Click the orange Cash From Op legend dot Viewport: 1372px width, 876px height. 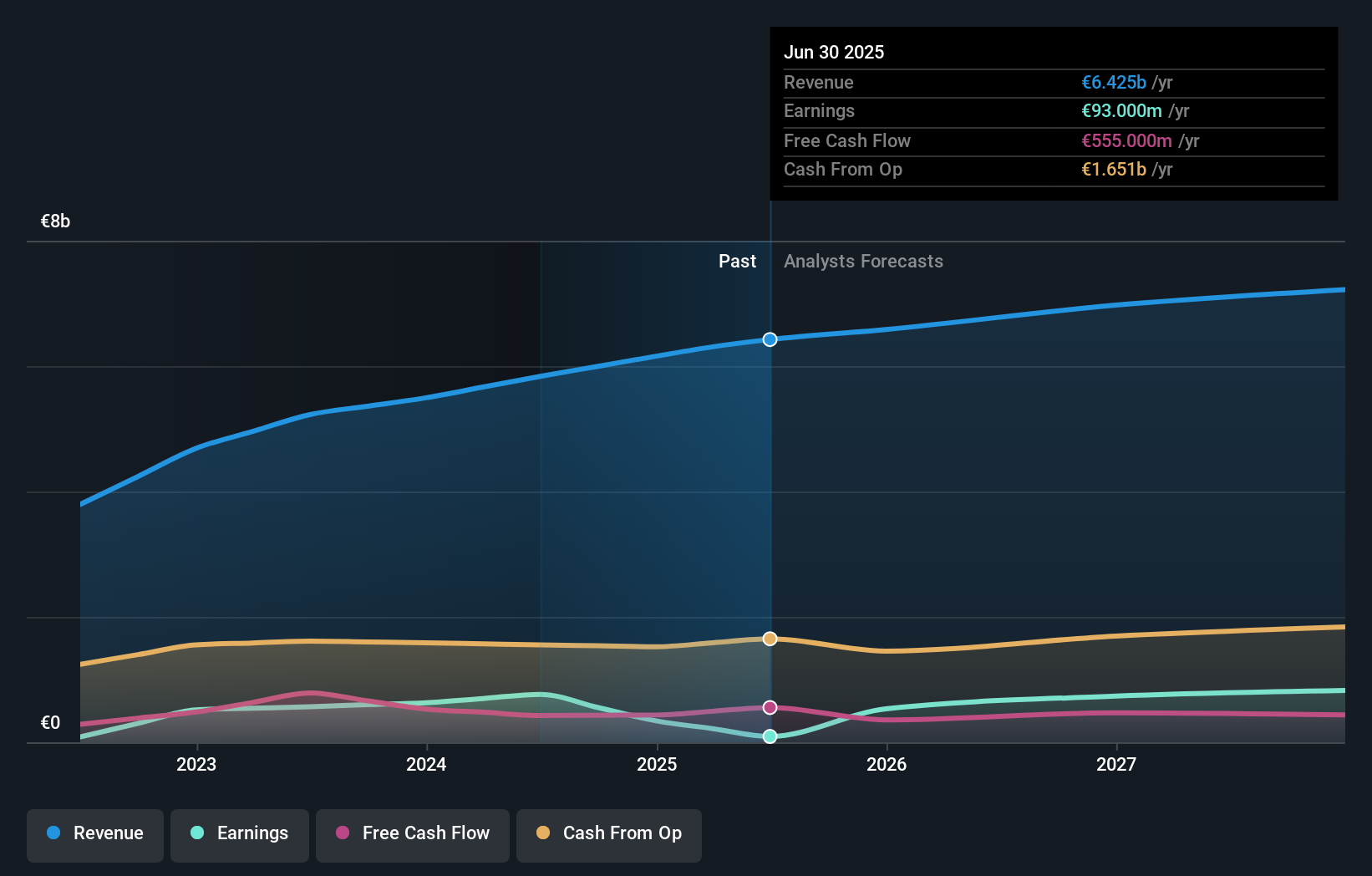(x=543, y=833)
